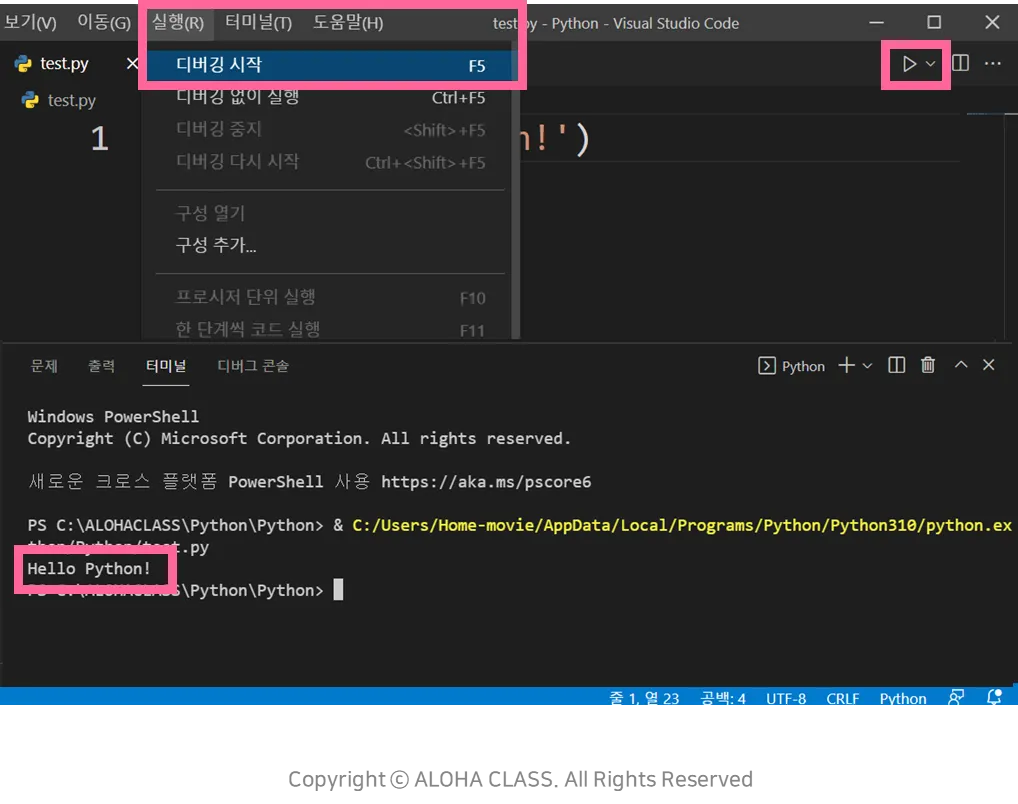1018x804 pixels.
Task: Maximize panel with up chevron
Action: pyautogui.click(x=961, y=364)
